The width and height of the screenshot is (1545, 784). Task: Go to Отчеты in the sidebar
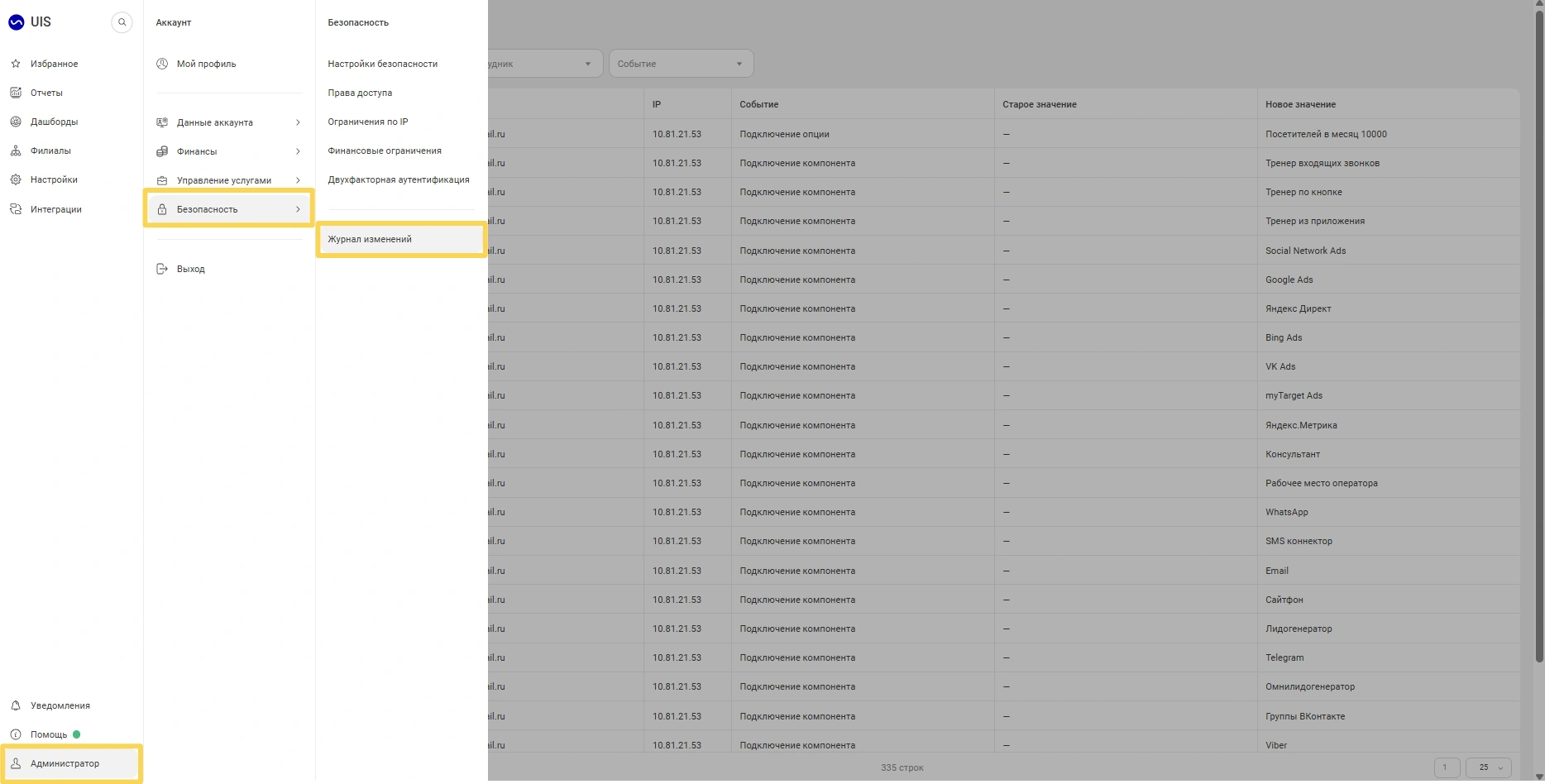click(x=46, y=93)
